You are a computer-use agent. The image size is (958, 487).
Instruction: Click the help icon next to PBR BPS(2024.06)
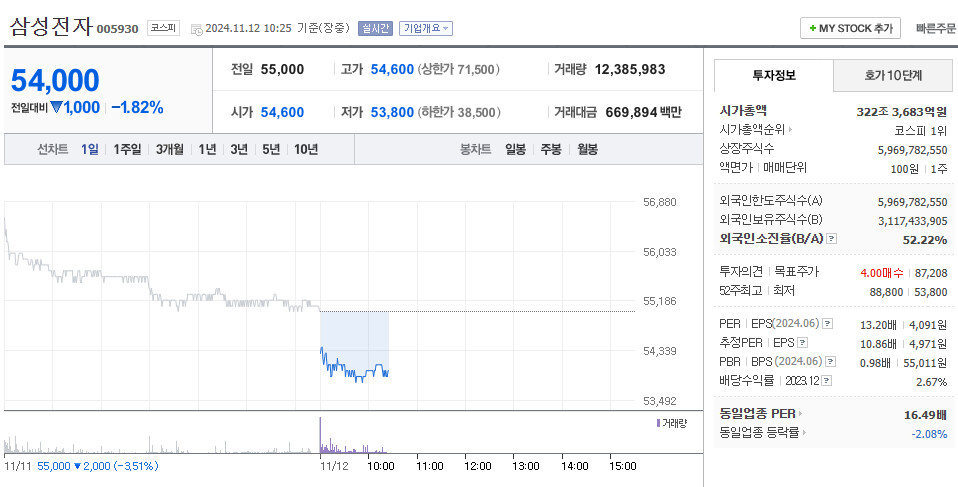tap(831, 362)
